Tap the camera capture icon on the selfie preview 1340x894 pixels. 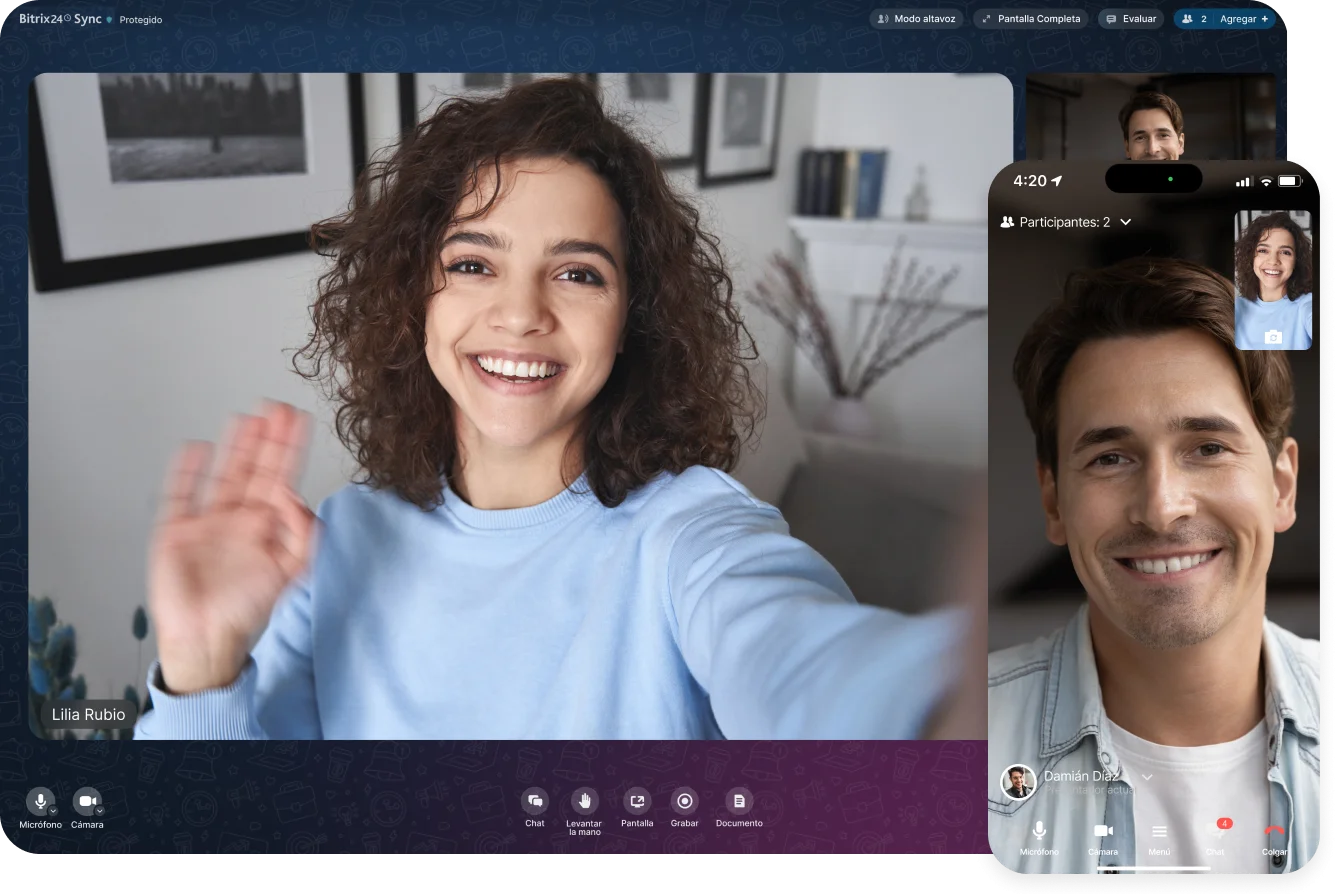click(x=1272, y=337)
